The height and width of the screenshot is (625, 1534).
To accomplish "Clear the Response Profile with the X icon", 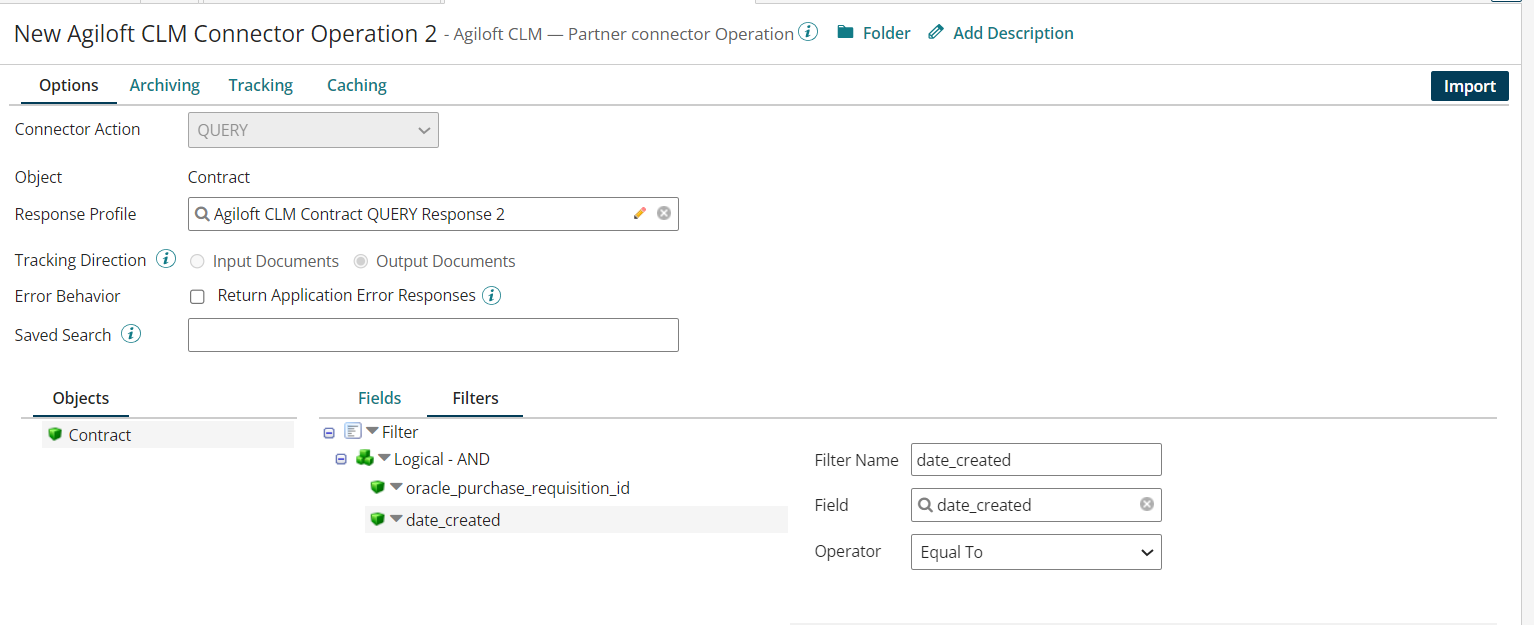I will click(x=664, y=213).
